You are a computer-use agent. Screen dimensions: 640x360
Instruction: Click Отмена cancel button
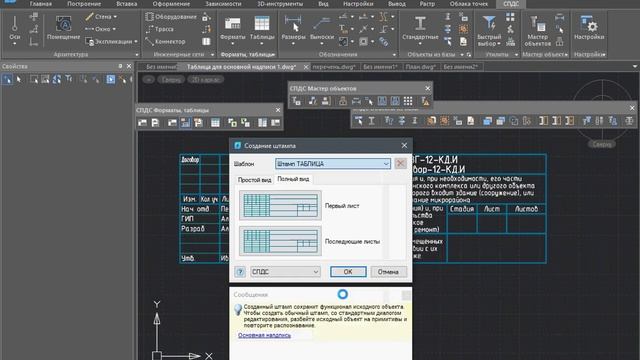[x=388, y=271]
